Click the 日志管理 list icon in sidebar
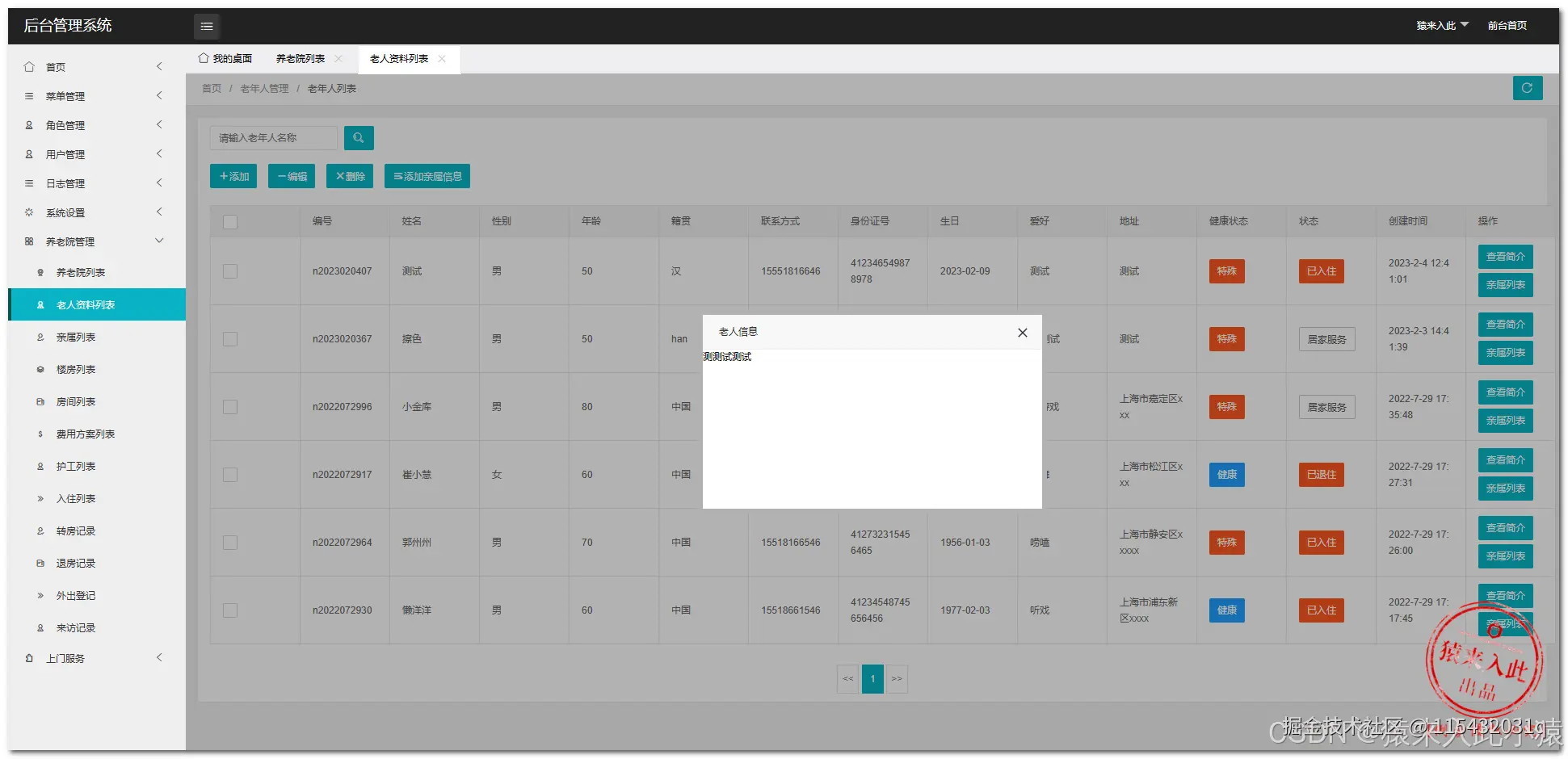1568x759 pixels. tap(29, 183)
